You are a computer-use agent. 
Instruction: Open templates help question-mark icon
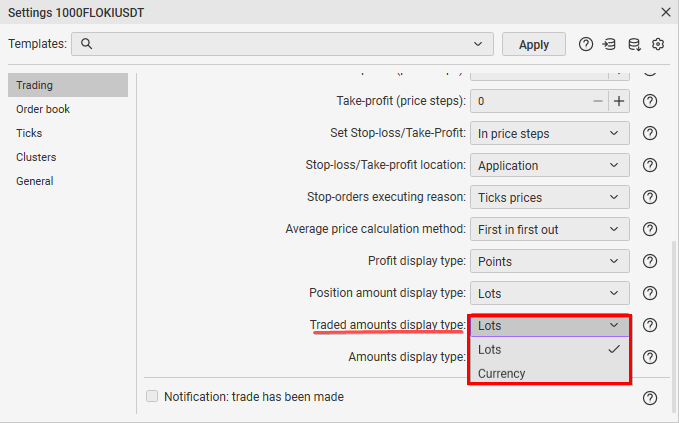pyautogui.click(x=585, y=44)
